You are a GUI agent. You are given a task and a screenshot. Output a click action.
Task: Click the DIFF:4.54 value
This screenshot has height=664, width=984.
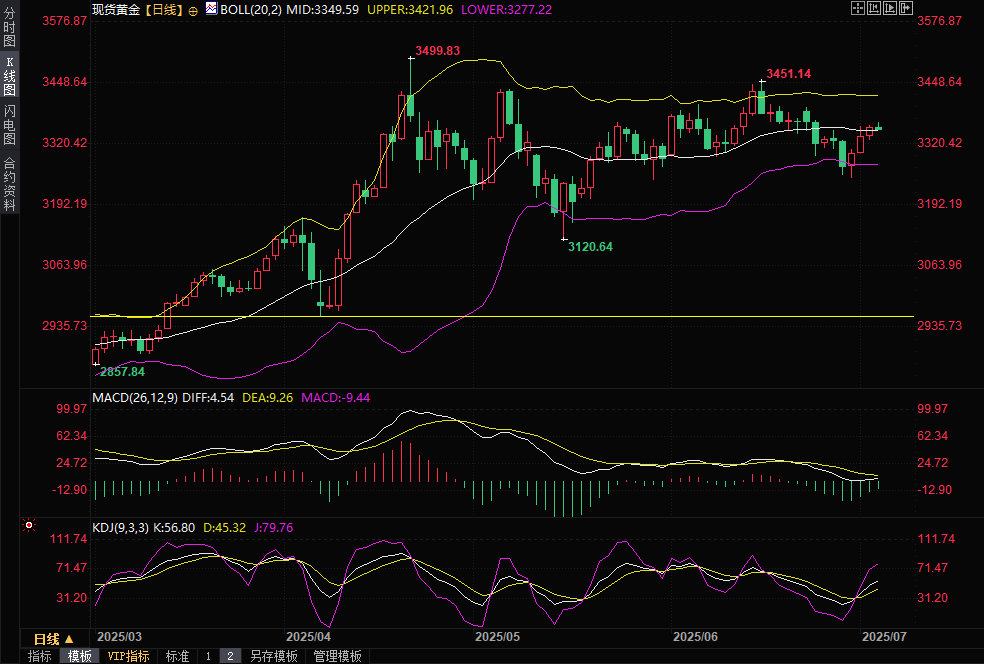tap(208, 398)
